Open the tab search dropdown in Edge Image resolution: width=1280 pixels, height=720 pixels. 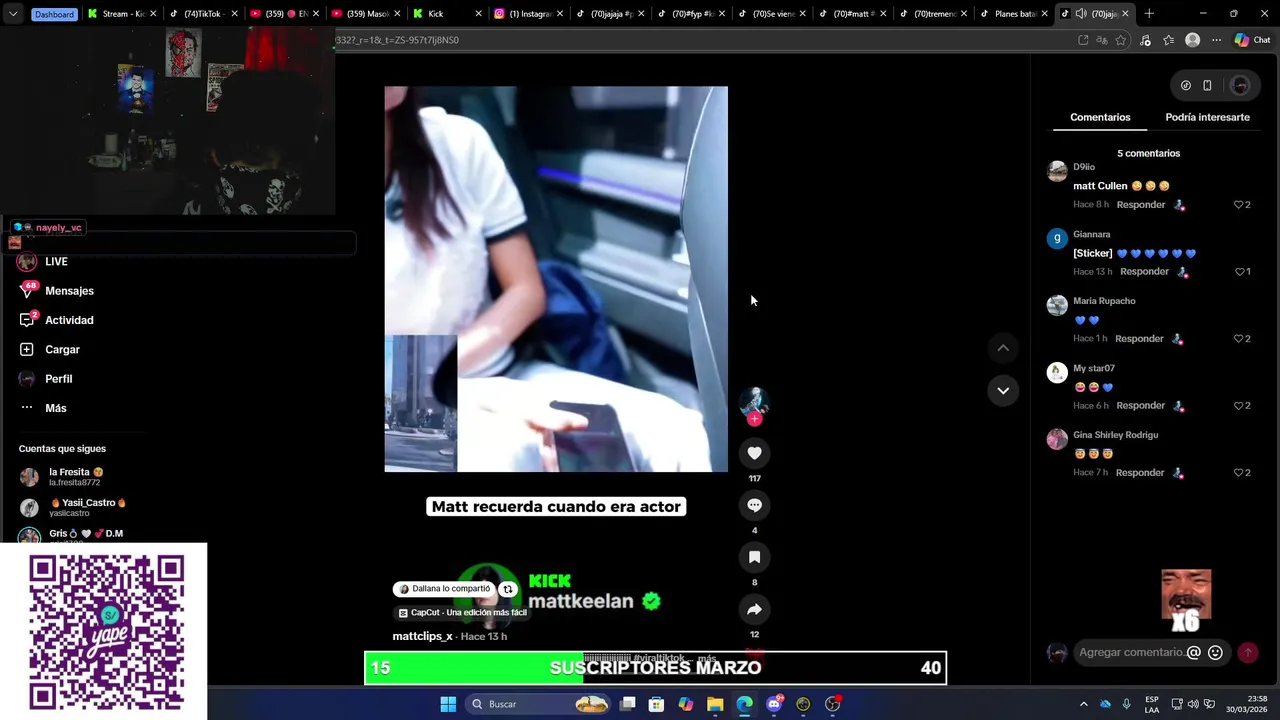pos(13,14)
